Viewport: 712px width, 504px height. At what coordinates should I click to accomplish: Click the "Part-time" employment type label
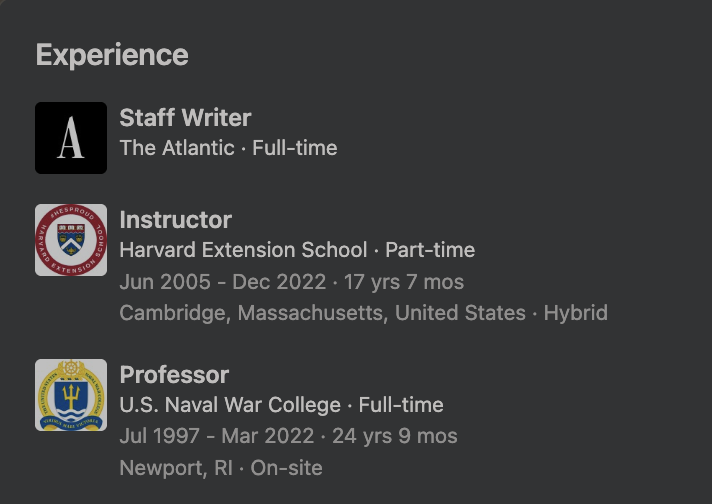coord(430,250)
